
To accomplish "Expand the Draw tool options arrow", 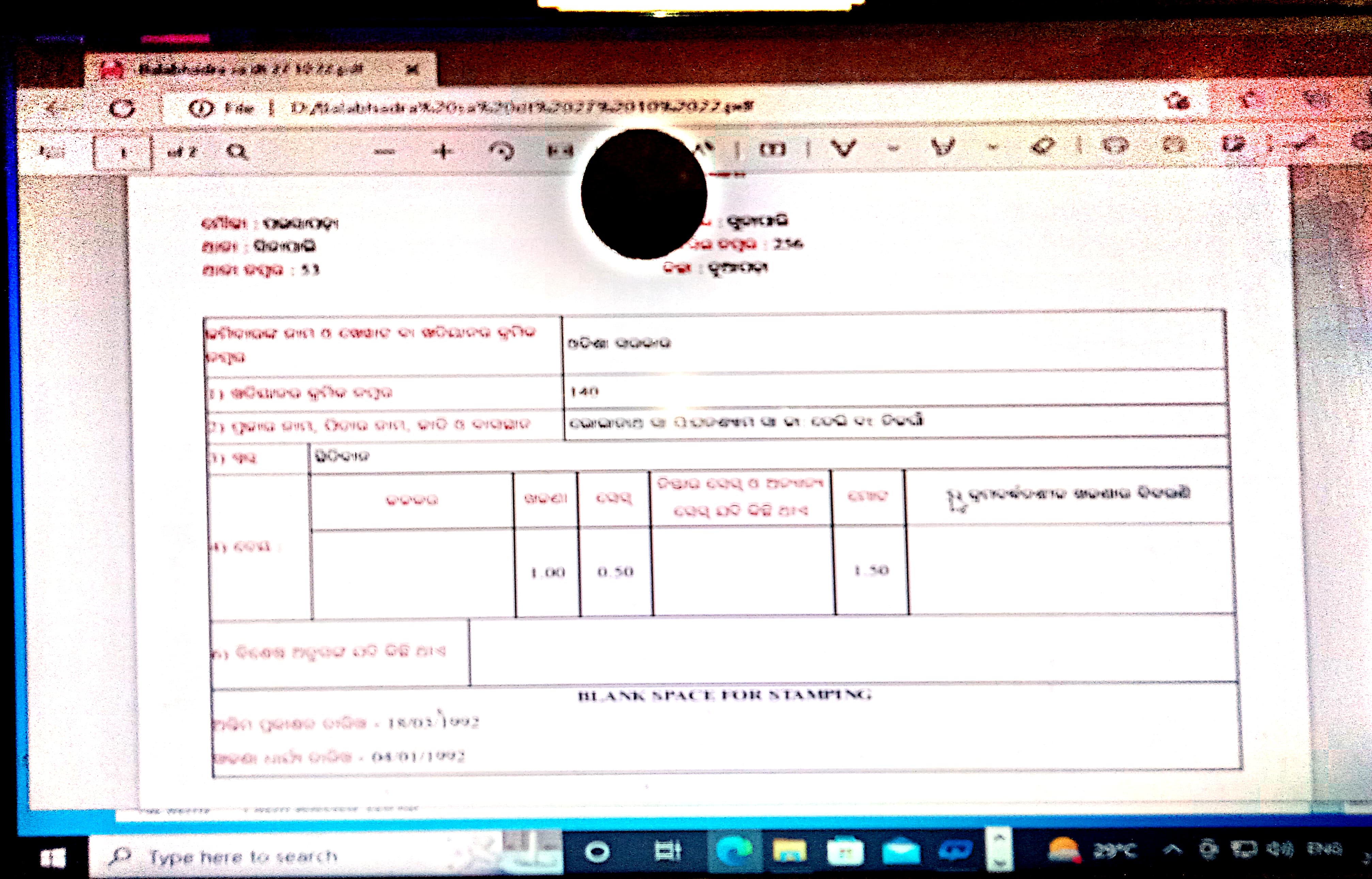I will pyautogui.click(x=893, y=149).
